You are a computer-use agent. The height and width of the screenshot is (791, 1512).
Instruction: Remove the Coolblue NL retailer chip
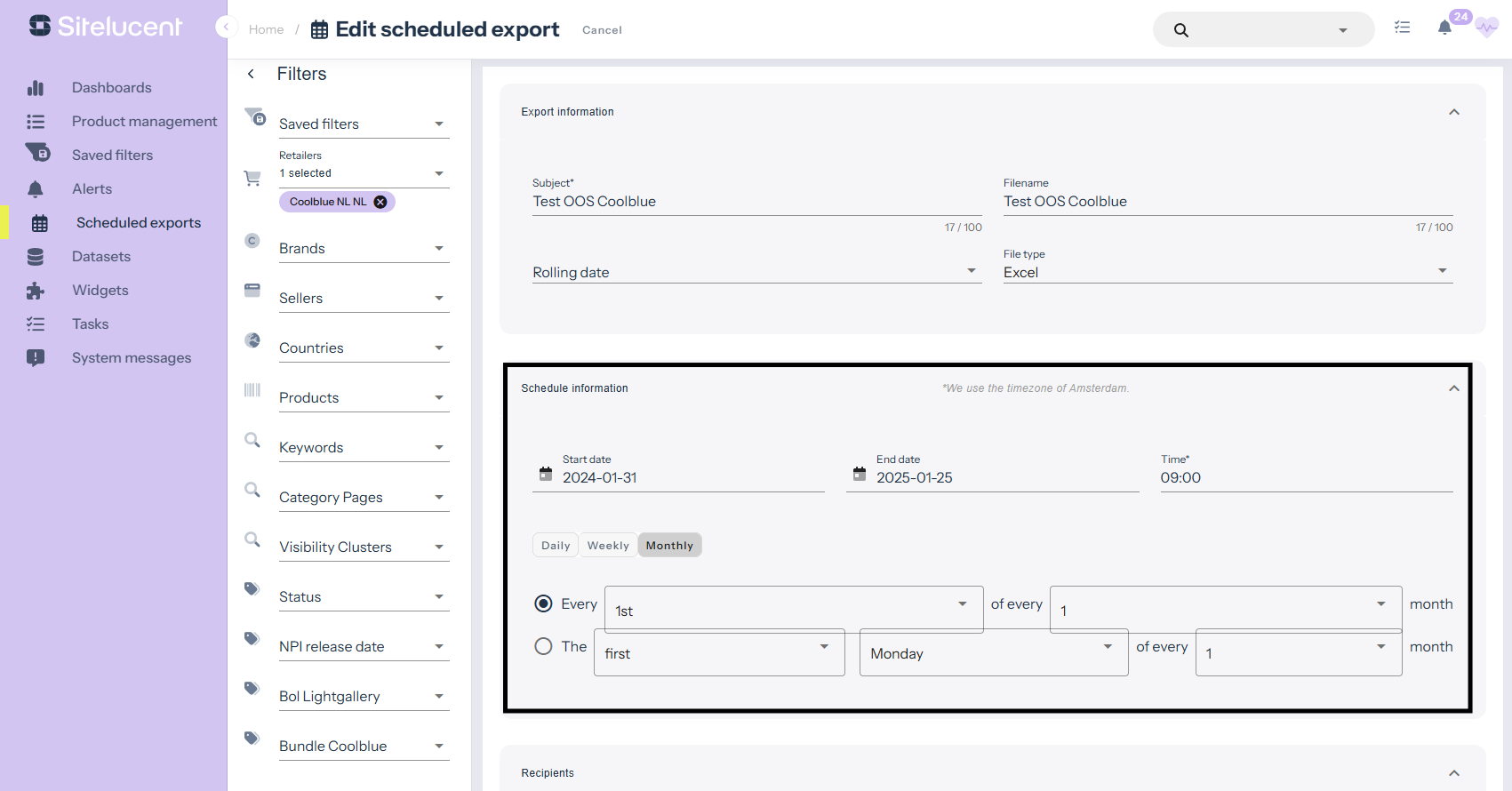pos(380,202)
